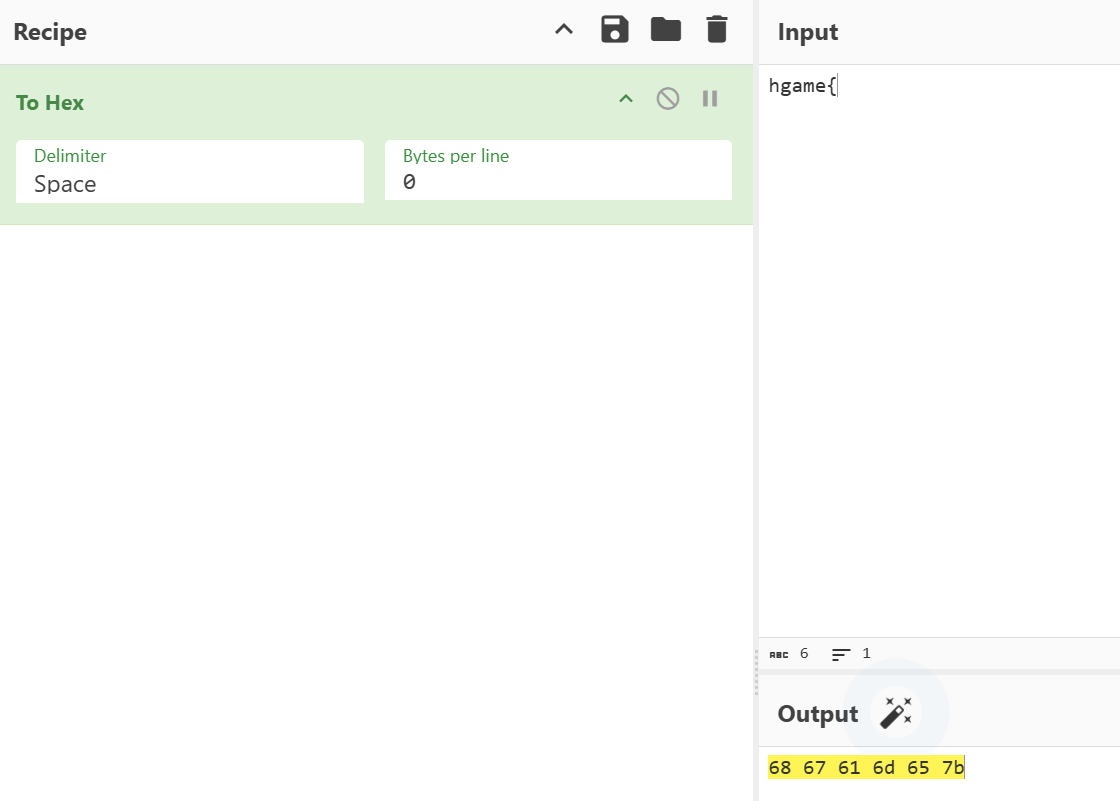Viewport: 1120px width, 801px height.
Task: Click the input character count indicator
Action: 789,654
